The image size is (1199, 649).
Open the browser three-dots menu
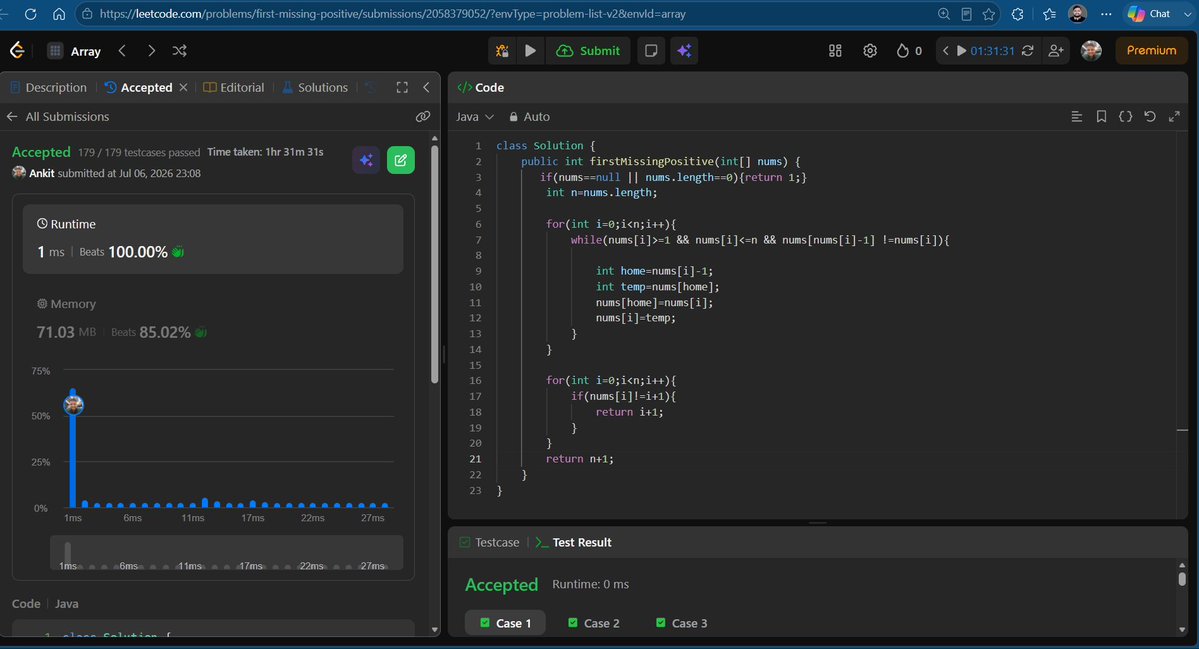[x=1106, y=14]
